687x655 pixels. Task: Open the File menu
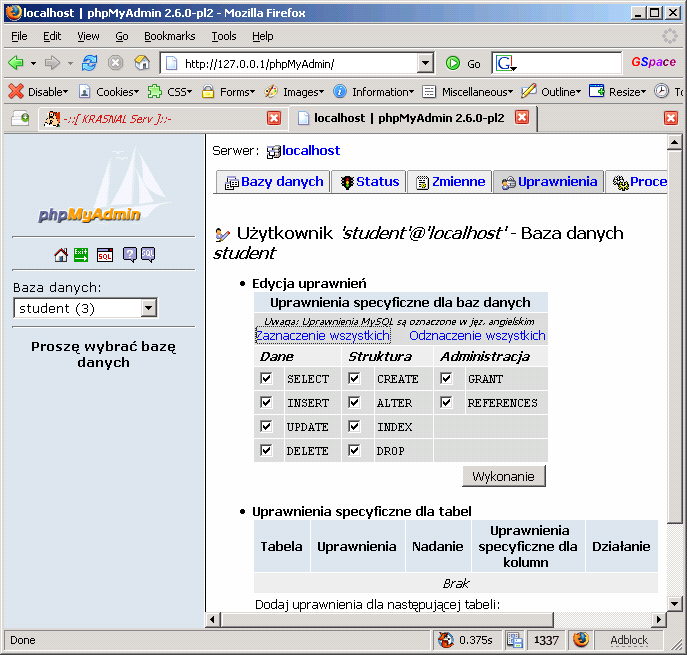pyautogui.click(x=19, y=36)
